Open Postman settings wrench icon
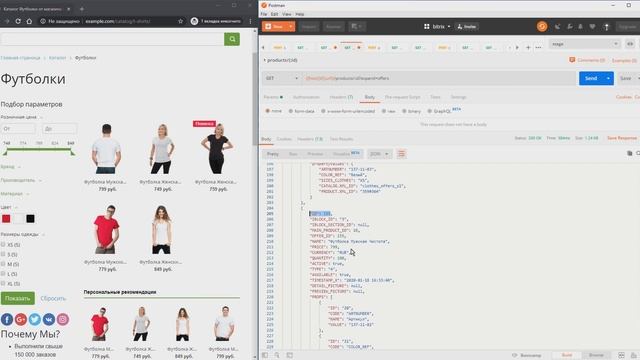 pos(569,27)
